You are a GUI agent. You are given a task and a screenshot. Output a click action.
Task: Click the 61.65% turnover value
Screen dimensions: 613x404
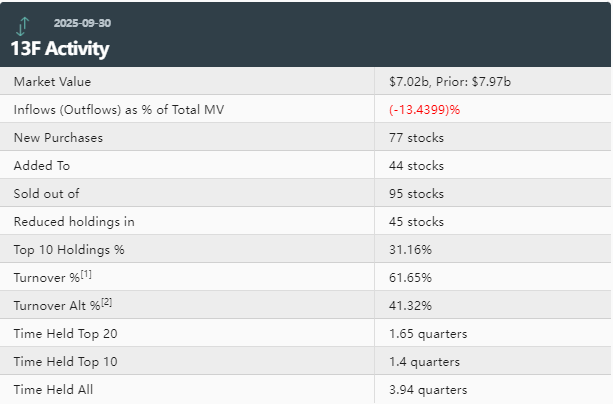(x=411, y=277)
